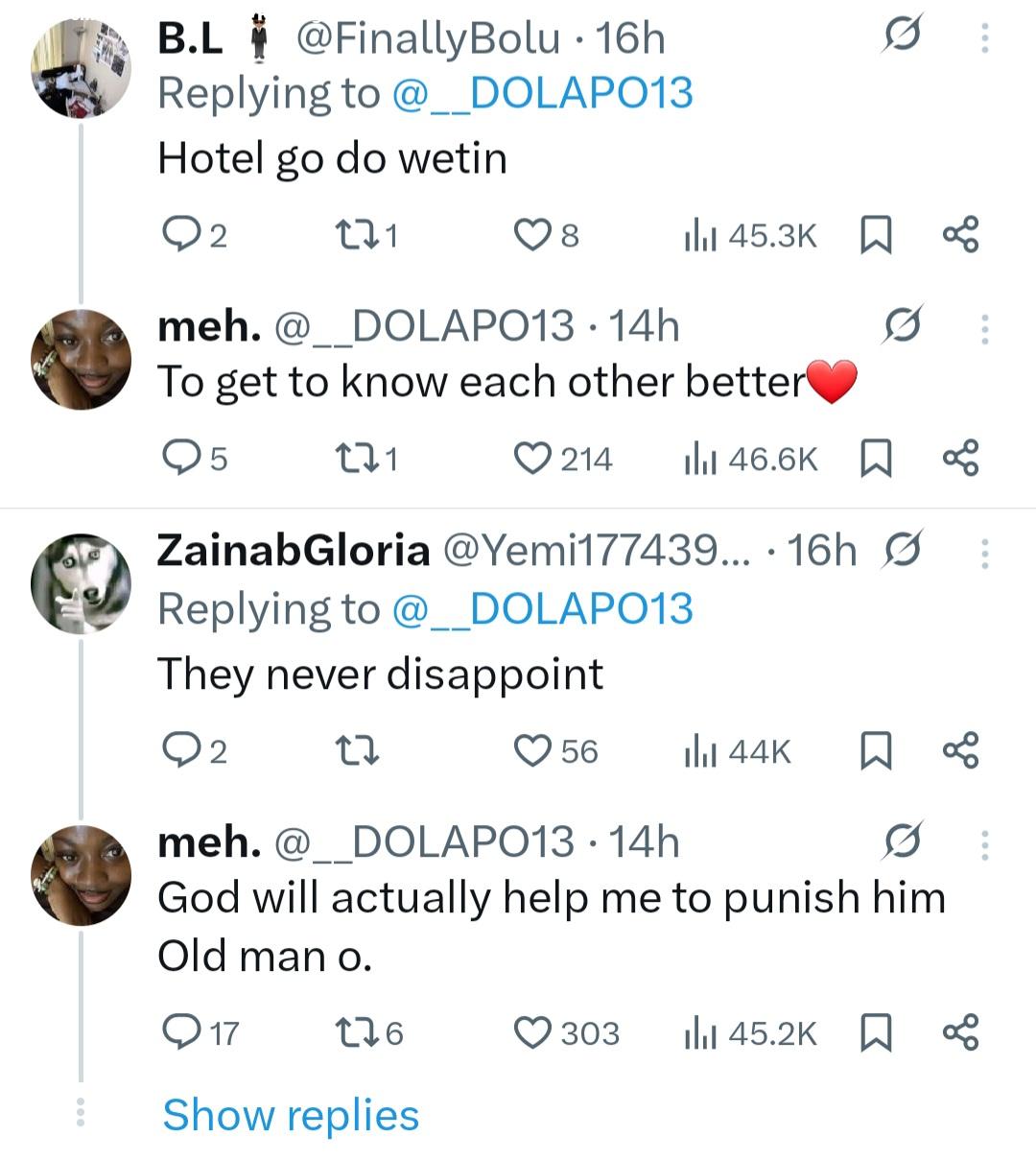
Task: Share B.L's "Hotel go do wetin" tweet
Action: (960, 235)
